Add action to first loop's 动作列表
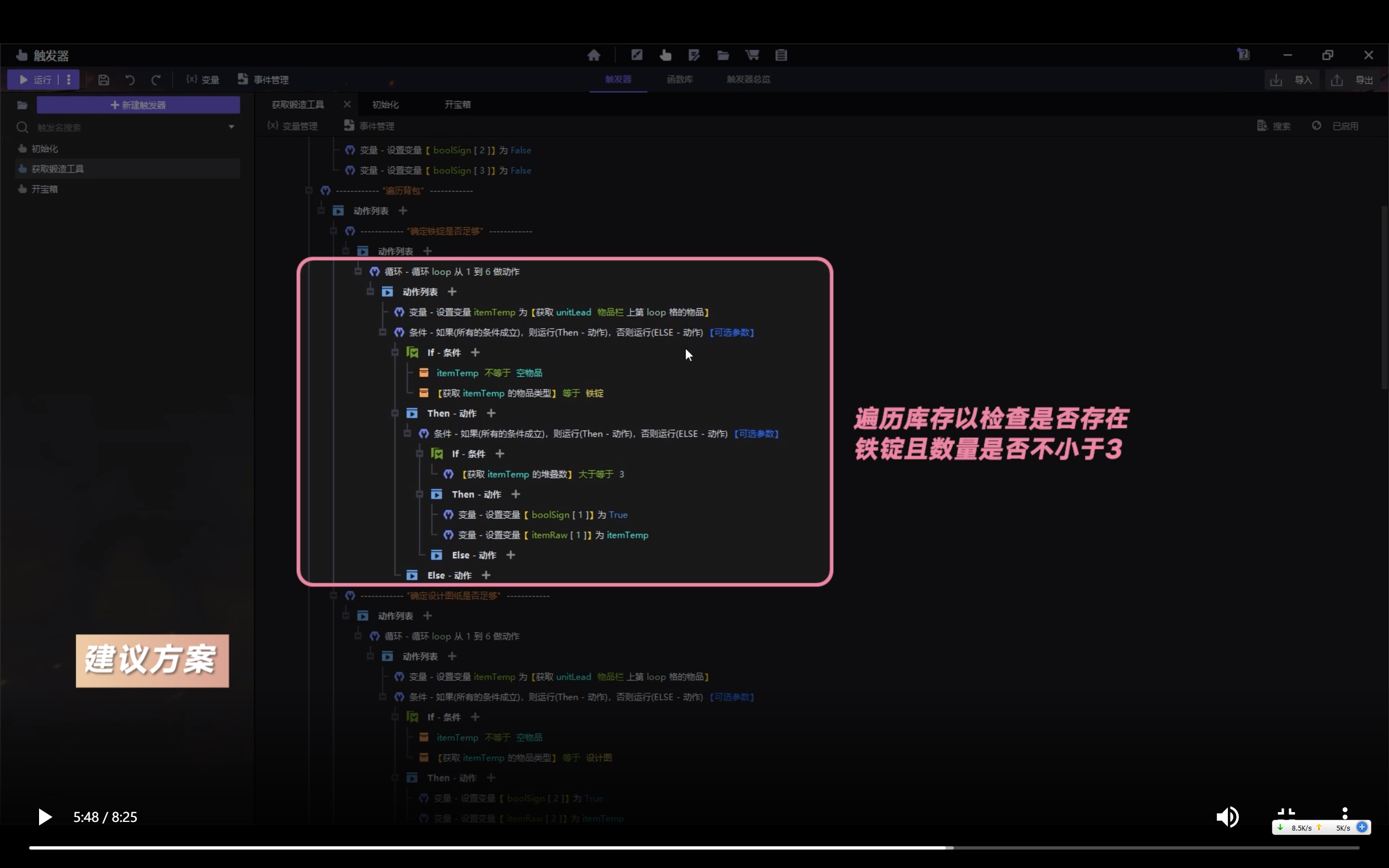Image resolution: width=1389 pixels, height=868 pixels. point(453,292)
